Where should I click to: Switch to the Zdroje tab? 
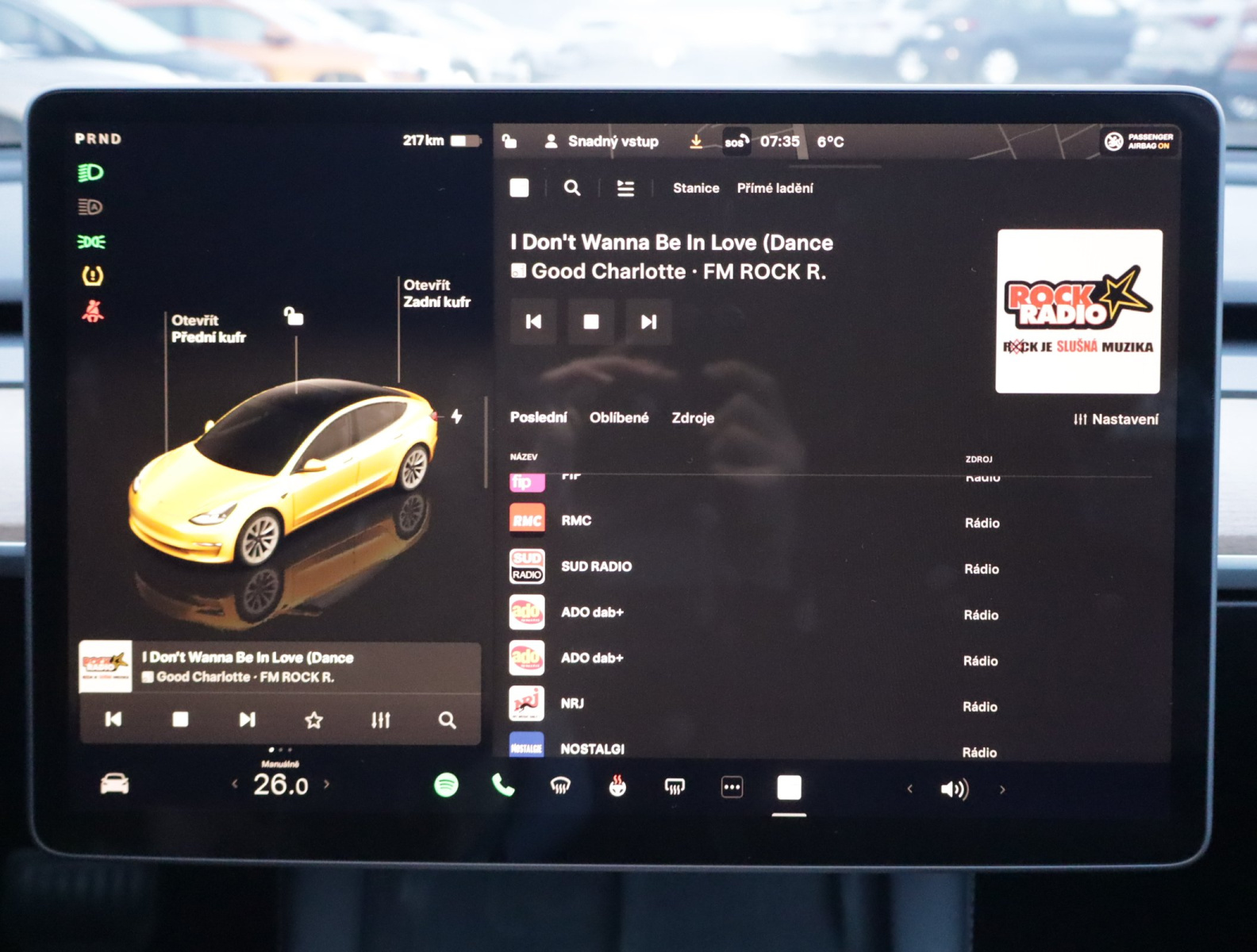(x=693, y=418)
